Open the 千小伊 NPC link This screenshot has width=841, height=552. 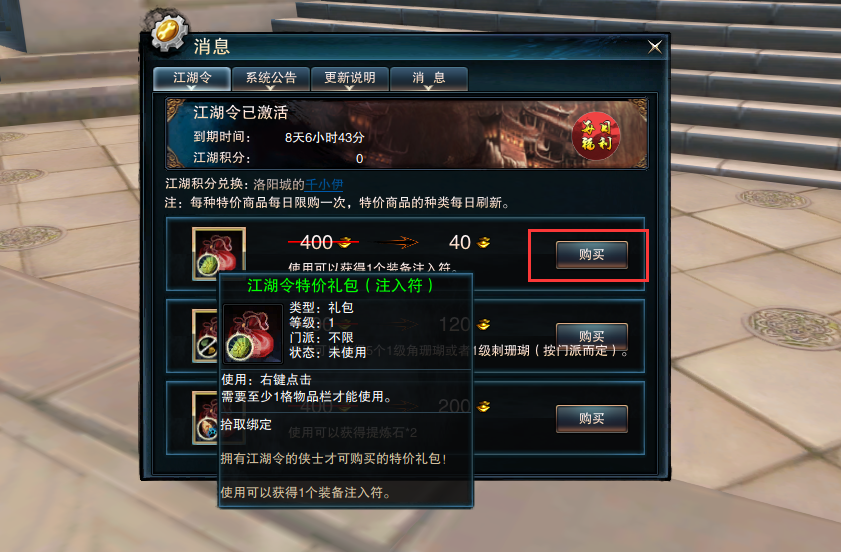(324, 185)
